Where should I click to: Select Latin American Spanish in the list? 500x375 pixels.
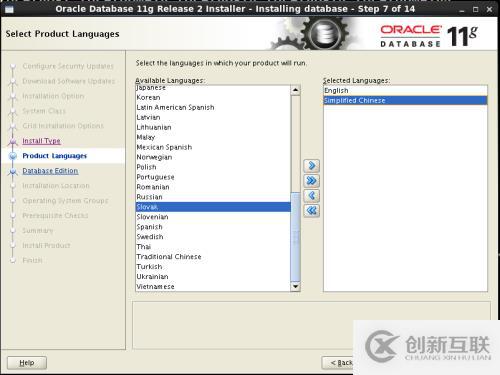(x=213, y=107)
